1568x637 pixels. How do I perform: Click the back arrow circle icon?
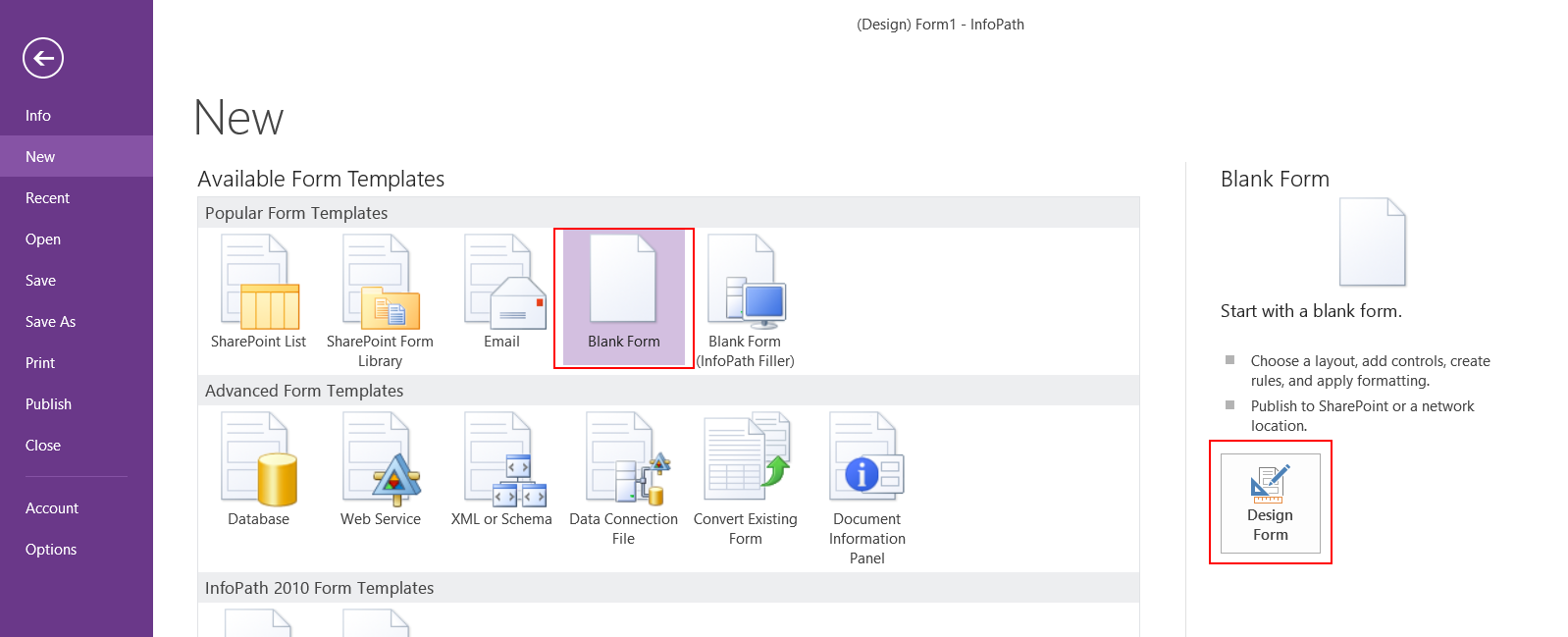[x=43, y=58]
